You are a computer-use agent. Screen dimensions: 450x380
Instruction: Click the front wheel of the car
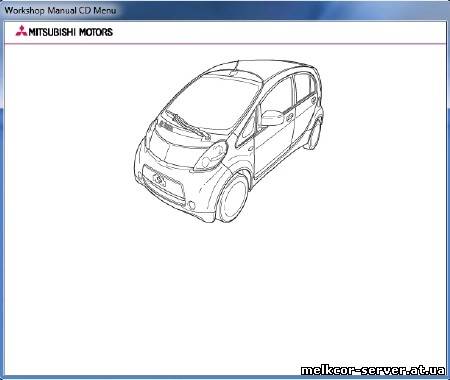click(x=233, y=199)
